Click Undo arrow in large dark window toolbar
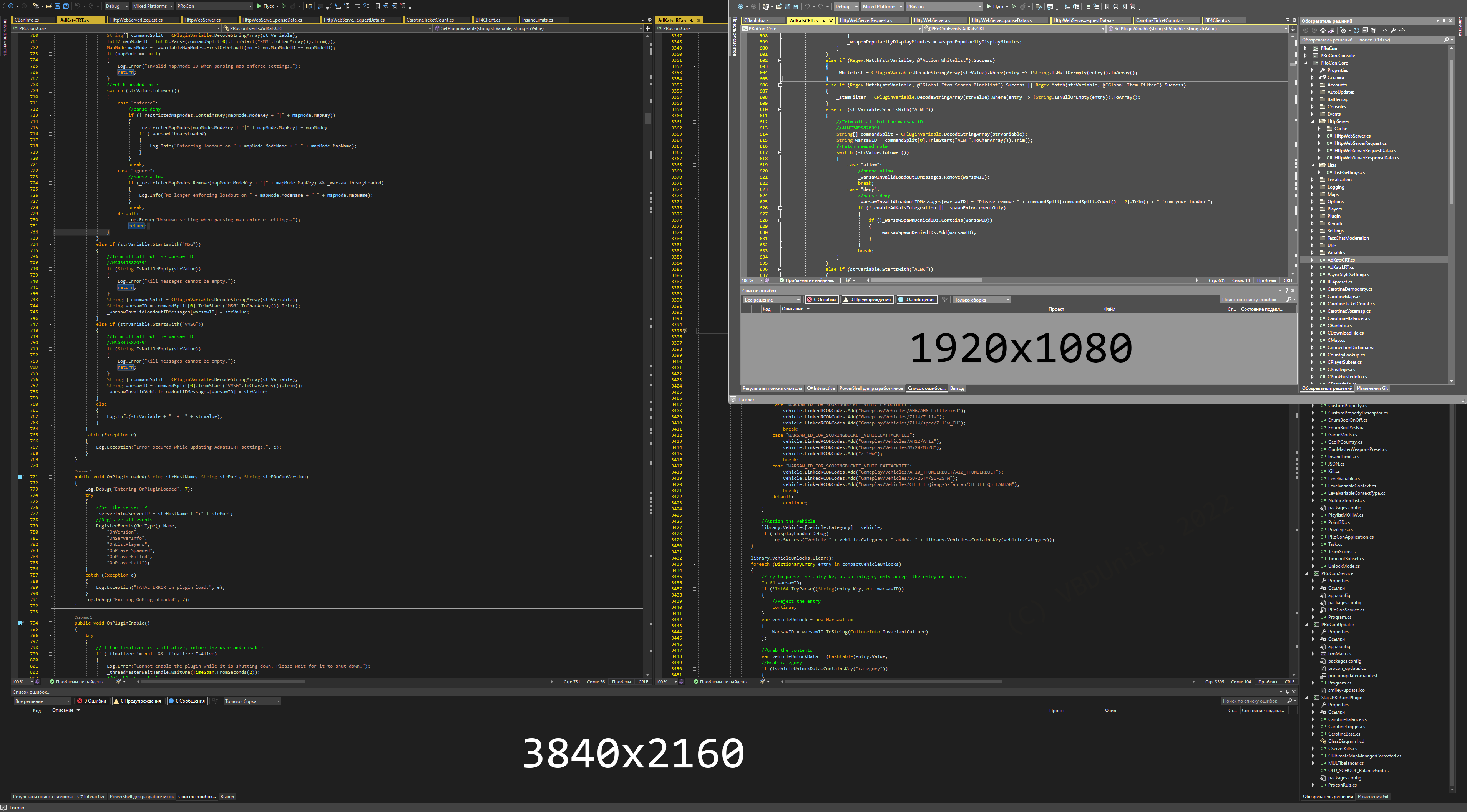 [x=78, y=6]
